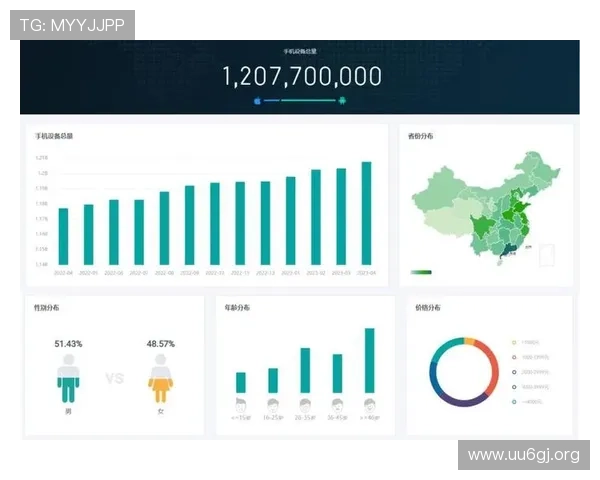Click the >=46岁 age axis label
Viewport: 600px width, 480px height.
370,418
